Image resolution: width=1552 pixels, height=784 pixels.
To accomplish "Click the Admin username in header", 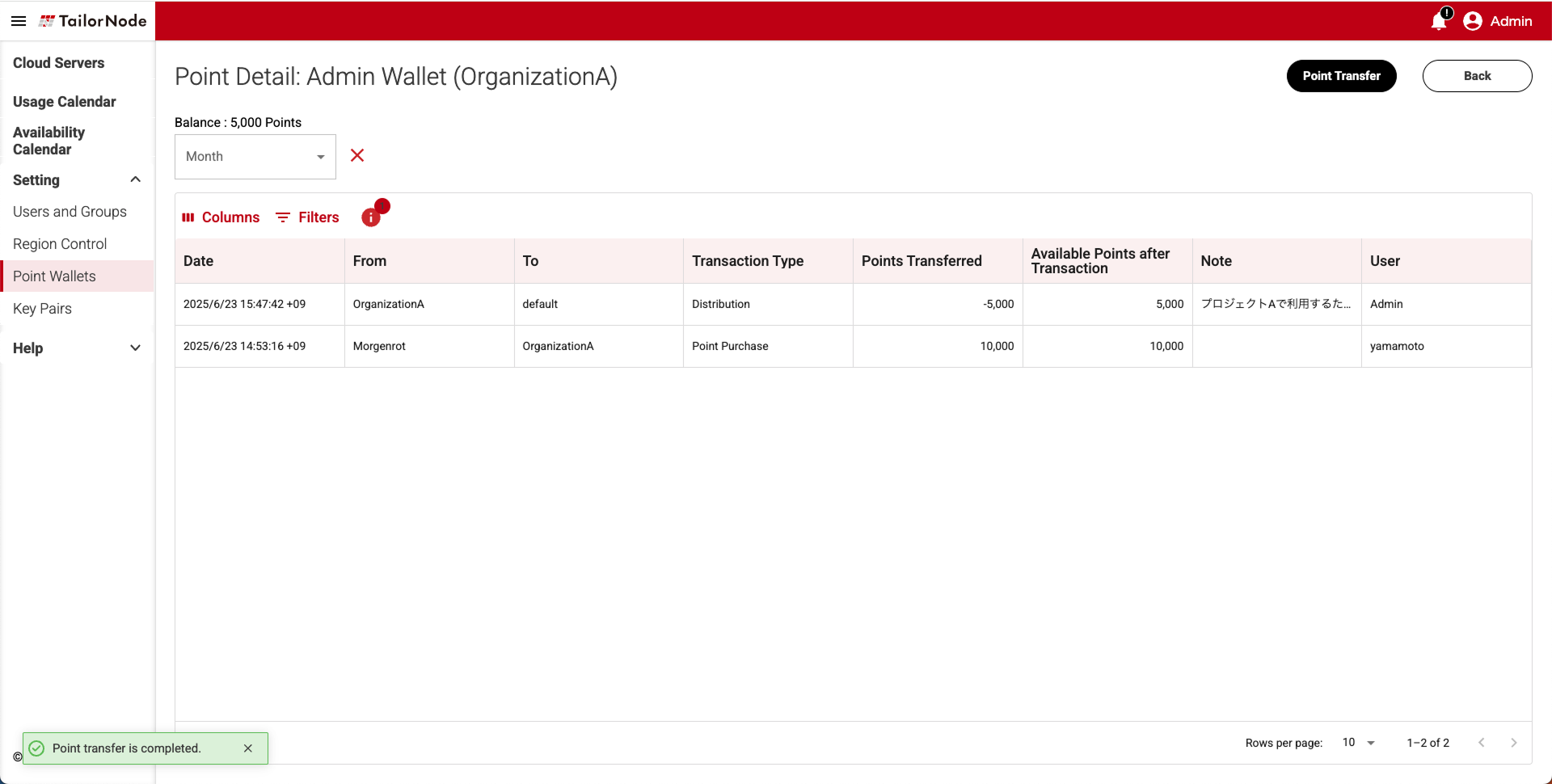I will click(x=1511, y=21).
